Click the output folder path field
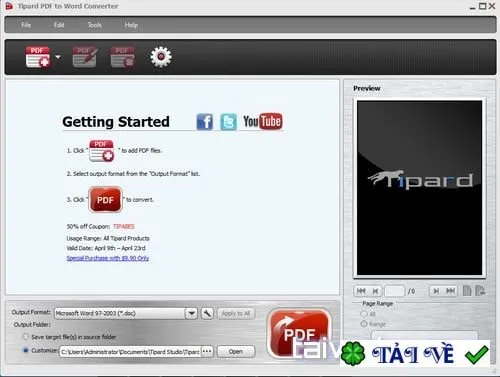Viewport: 500px width, 377px height. (130, 352)
